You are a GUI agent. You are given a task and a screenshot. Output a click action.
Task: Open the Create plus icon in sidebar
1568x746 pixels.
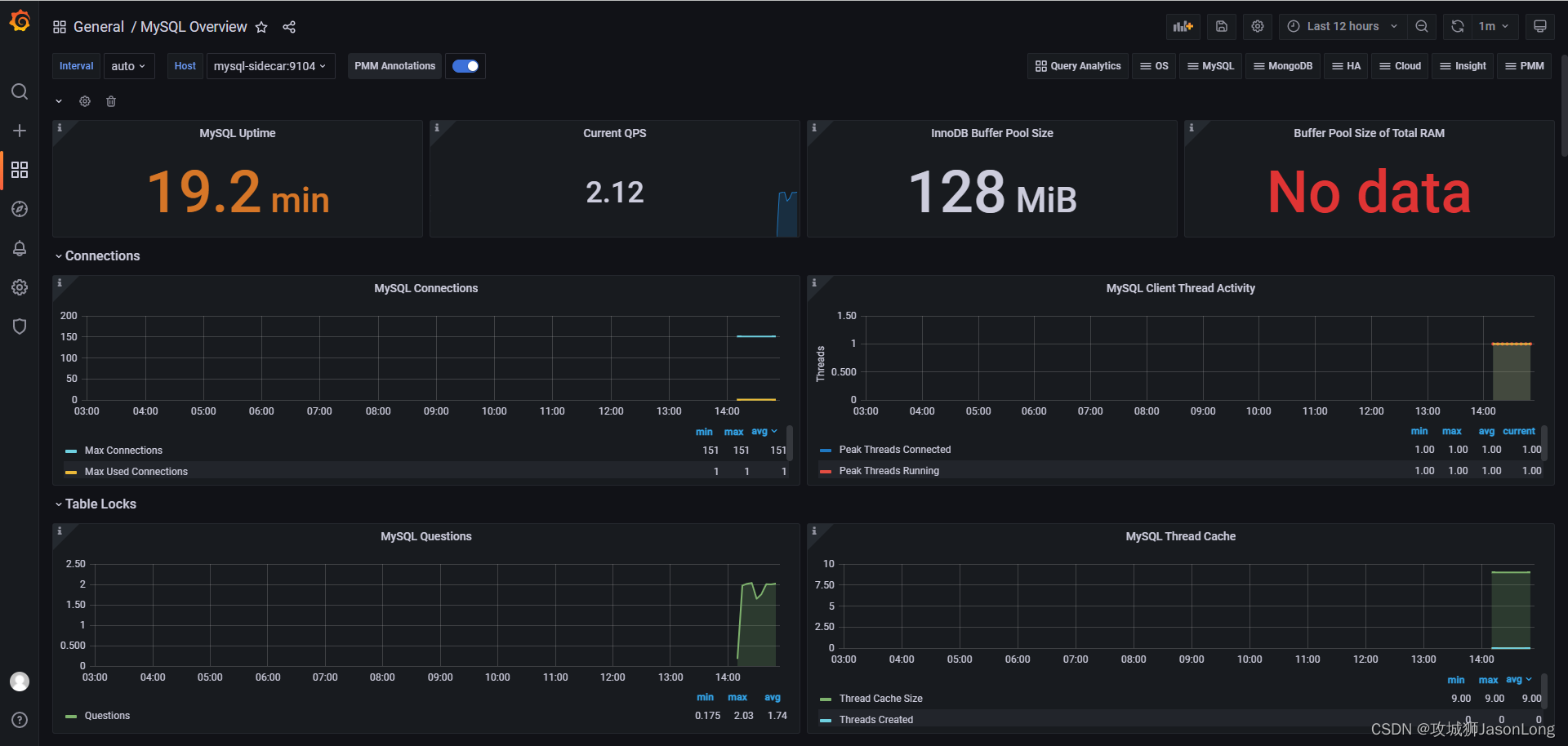tap(20, 131)
